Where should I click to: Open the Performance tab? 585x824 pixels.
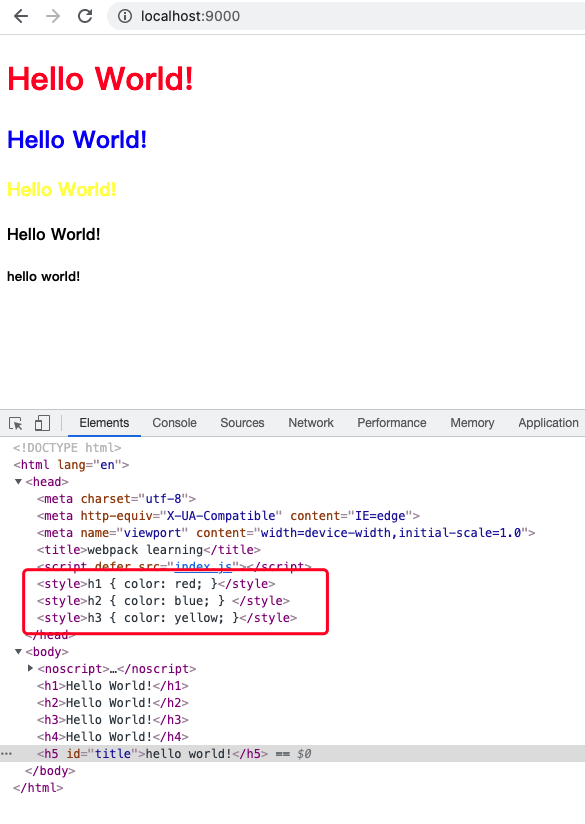pyautogui.click(x=392, y=423)
